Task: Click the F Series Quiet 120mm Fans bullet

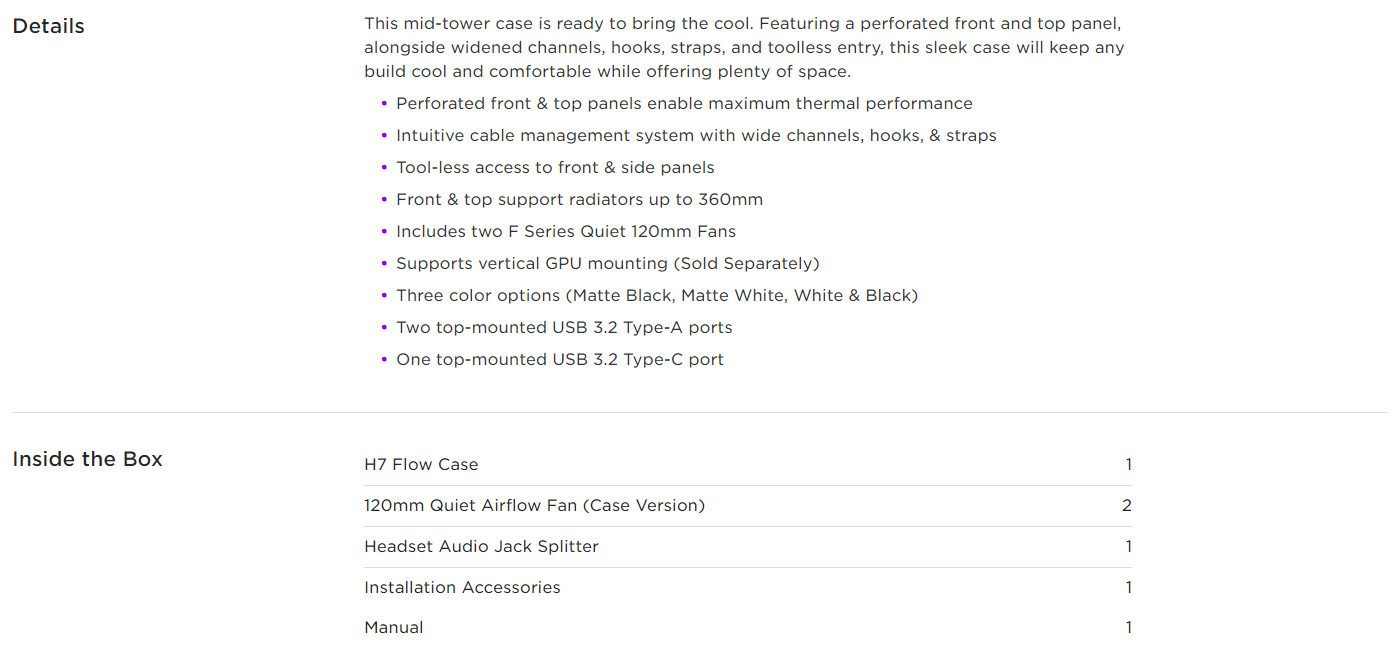Action: pos(566,232)
